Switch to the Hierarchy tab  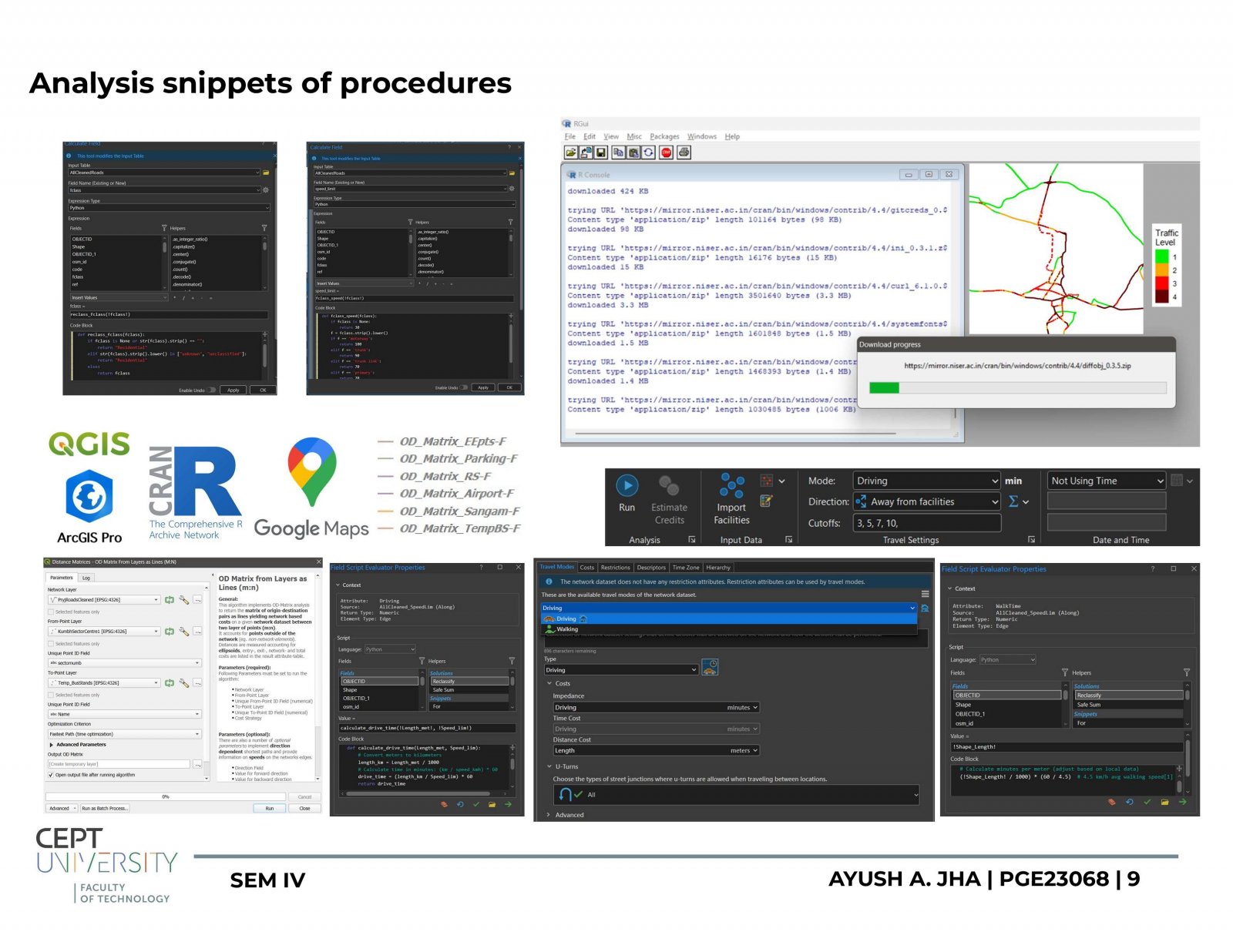pos(717,568)
